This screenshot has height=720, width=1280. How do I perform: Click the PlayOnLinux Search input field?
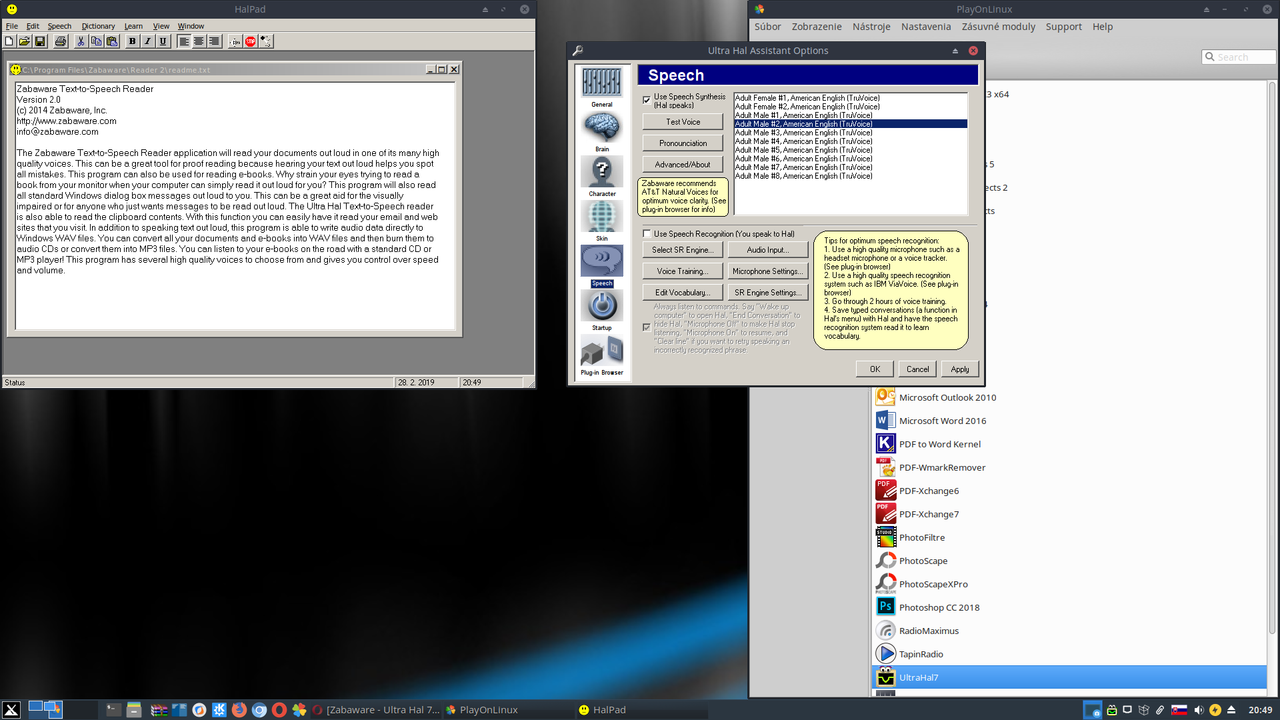[1237, 57]
